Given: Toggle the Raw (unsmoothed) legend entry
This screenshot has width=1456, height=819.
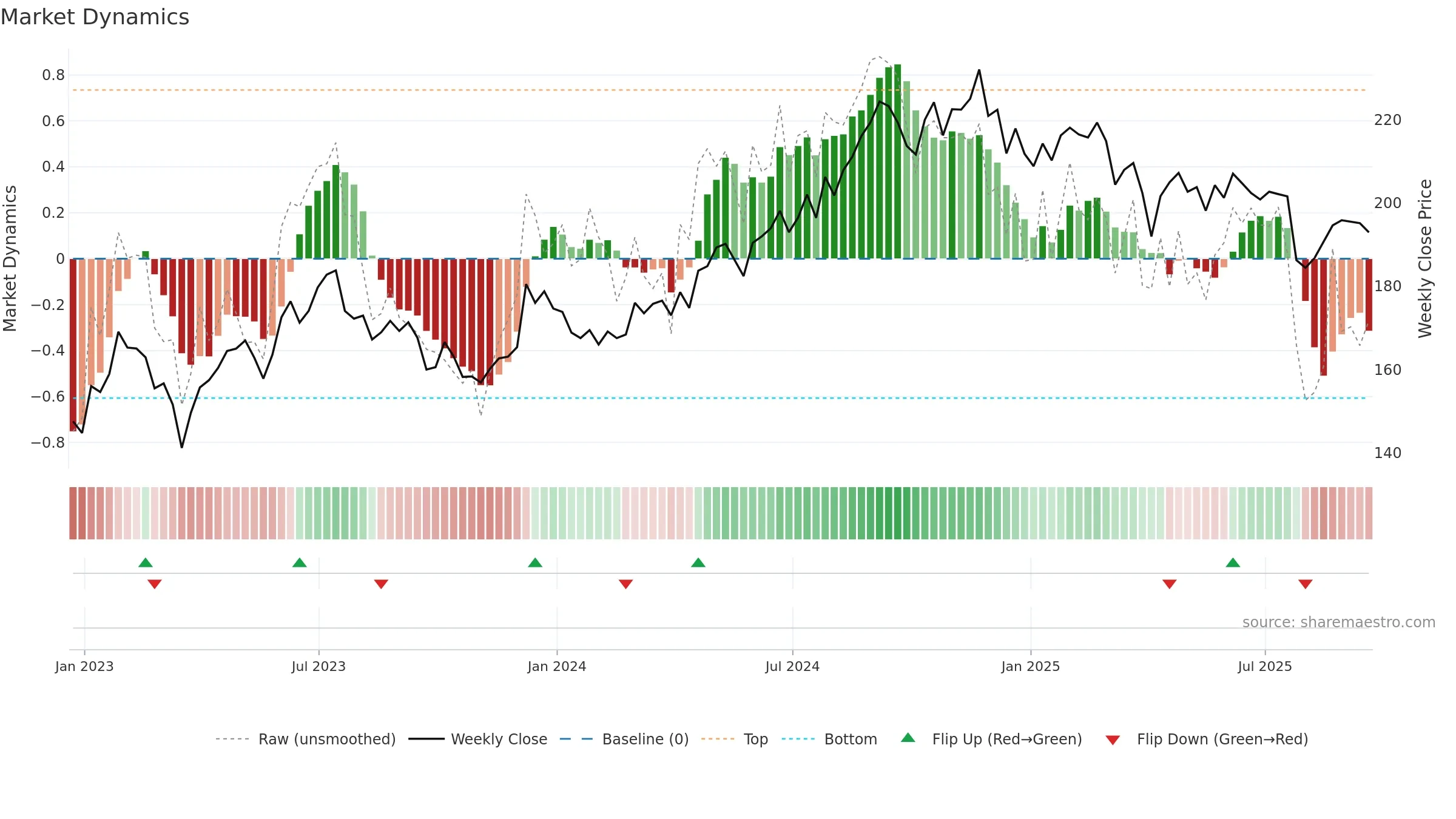Looking at the screenshot, I should pos(306,739).
